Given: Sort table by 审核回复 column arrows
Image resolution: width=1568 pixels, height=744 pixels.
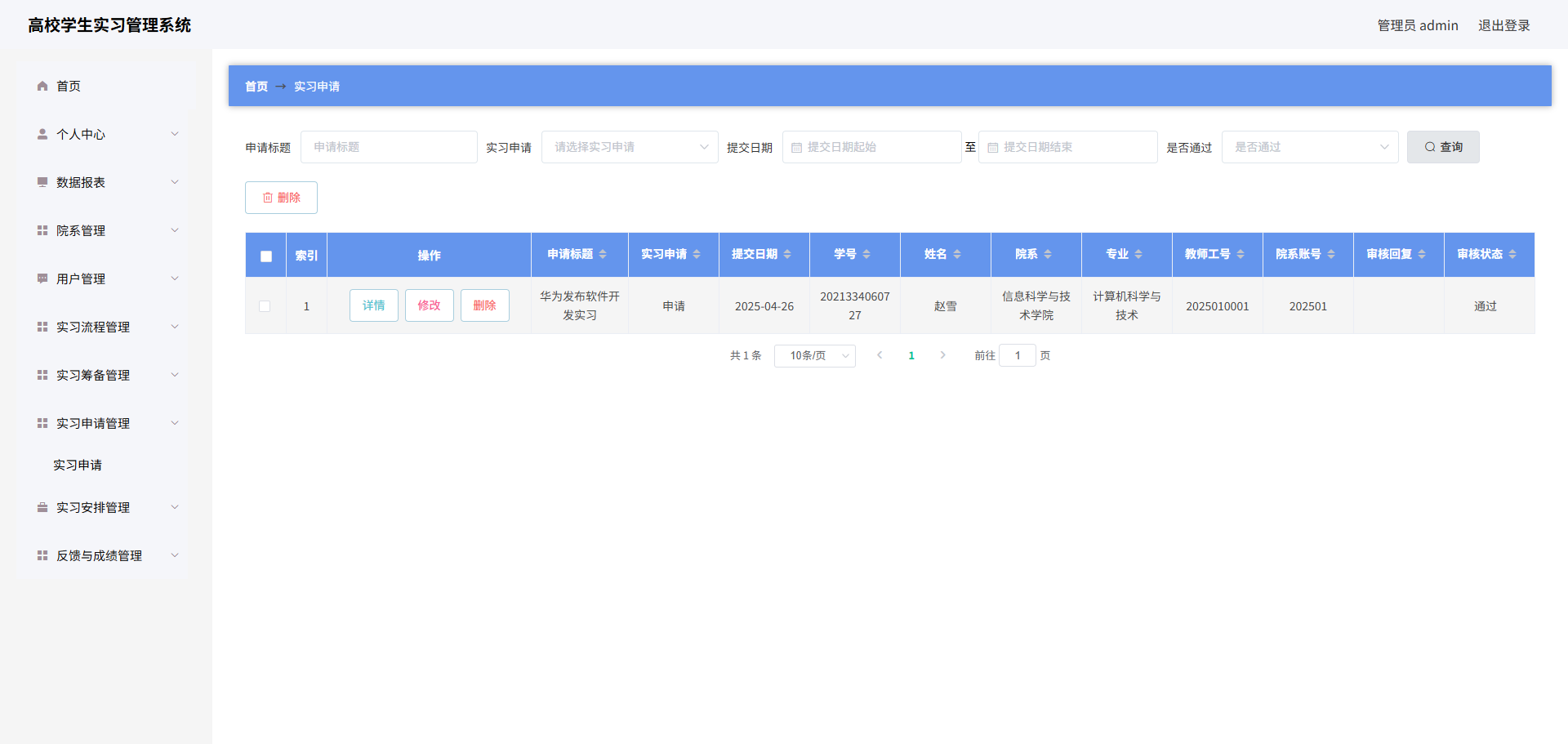Looking at the screenshot, I should pyautogui.click(x=1422, y=254).
